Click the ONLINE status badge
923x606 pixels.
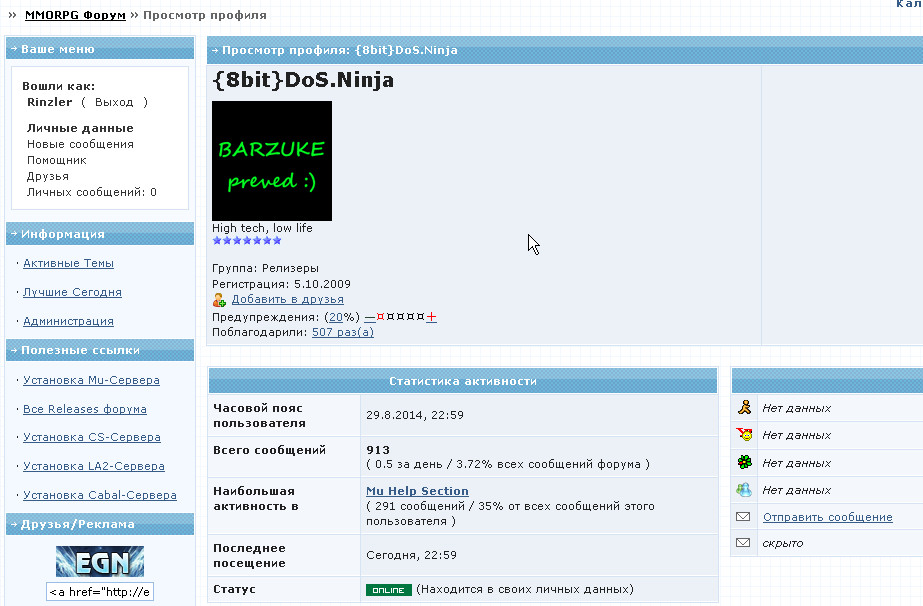pyautogui.click(x=389, y=590)
